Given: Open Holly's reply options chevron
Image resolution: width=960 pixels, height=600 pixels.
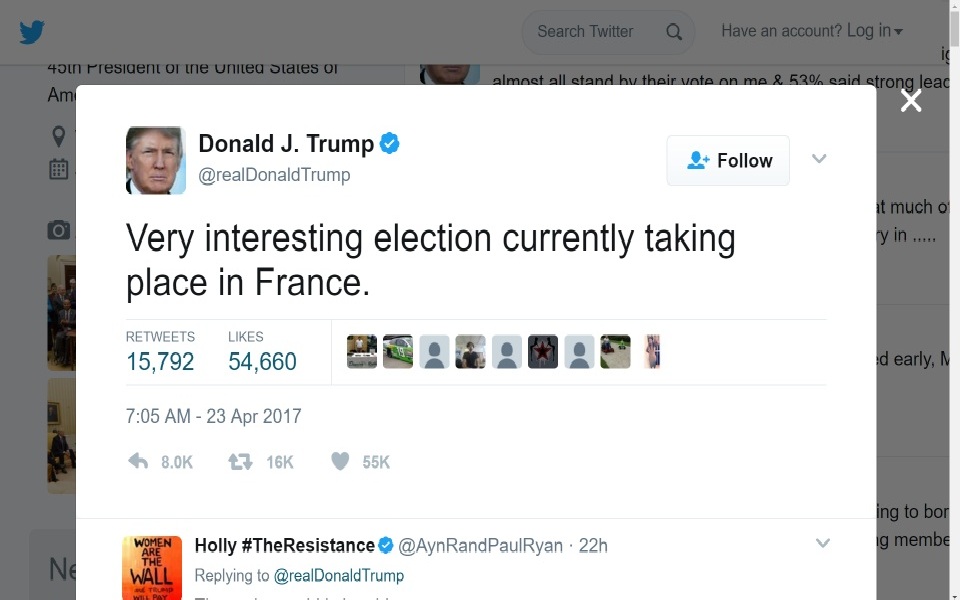Looking at the screenshot, I should (x=822, y=543).
